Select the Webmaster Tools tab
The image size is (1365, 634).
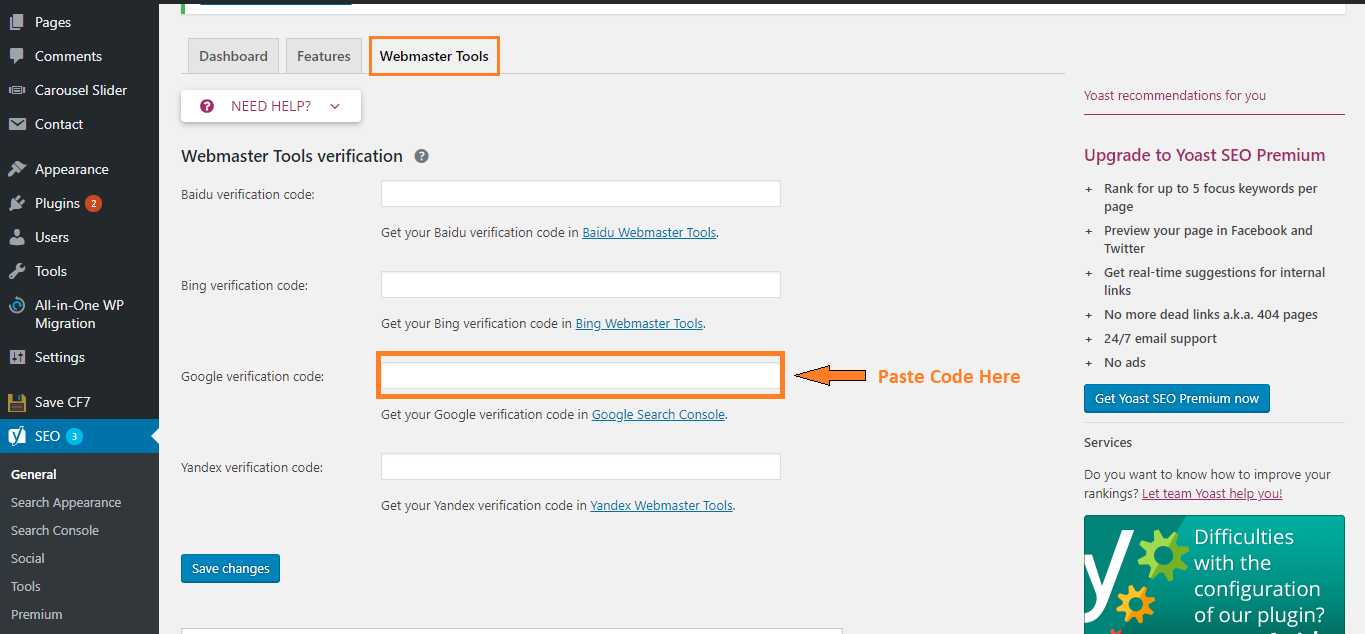click(x=434, y=56)
